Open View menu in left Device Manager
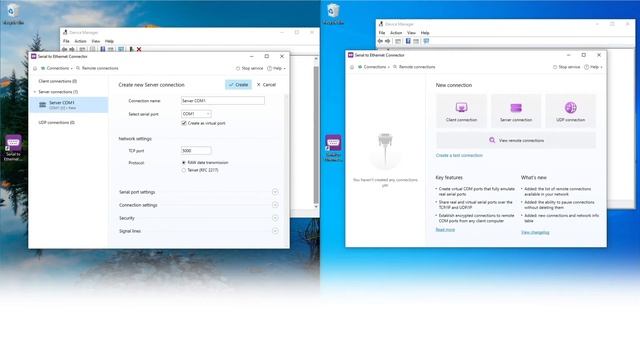This screenshot has height=360, width=640. (96, 41)
